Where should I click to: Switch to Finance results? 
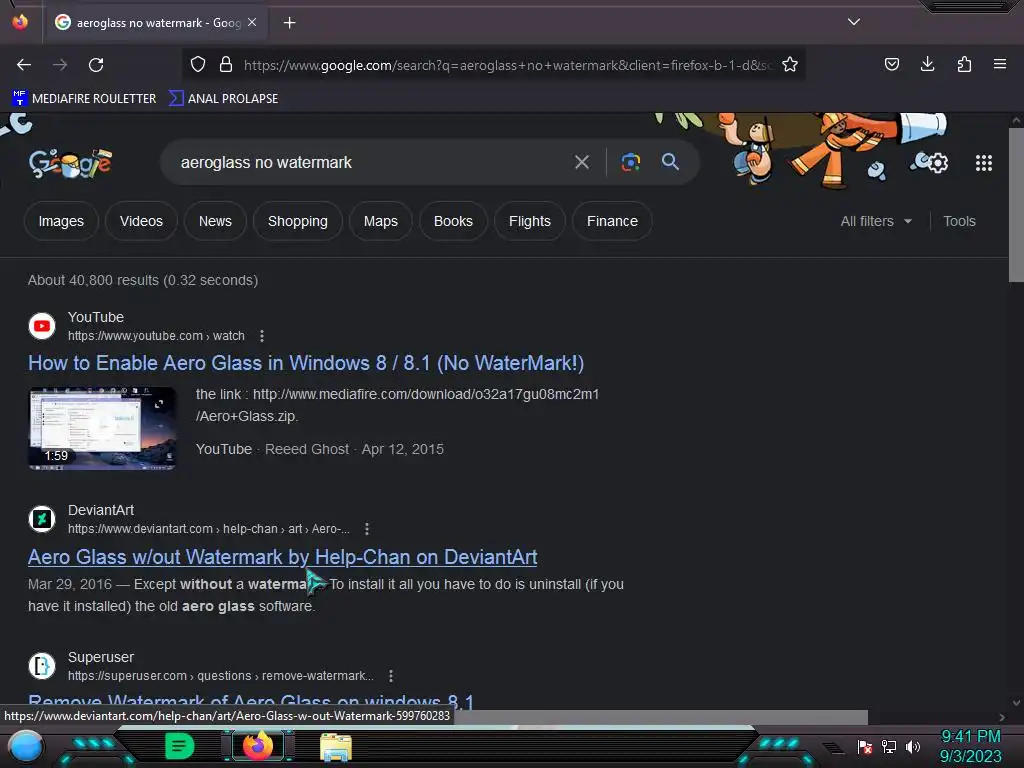pos(612,221)
